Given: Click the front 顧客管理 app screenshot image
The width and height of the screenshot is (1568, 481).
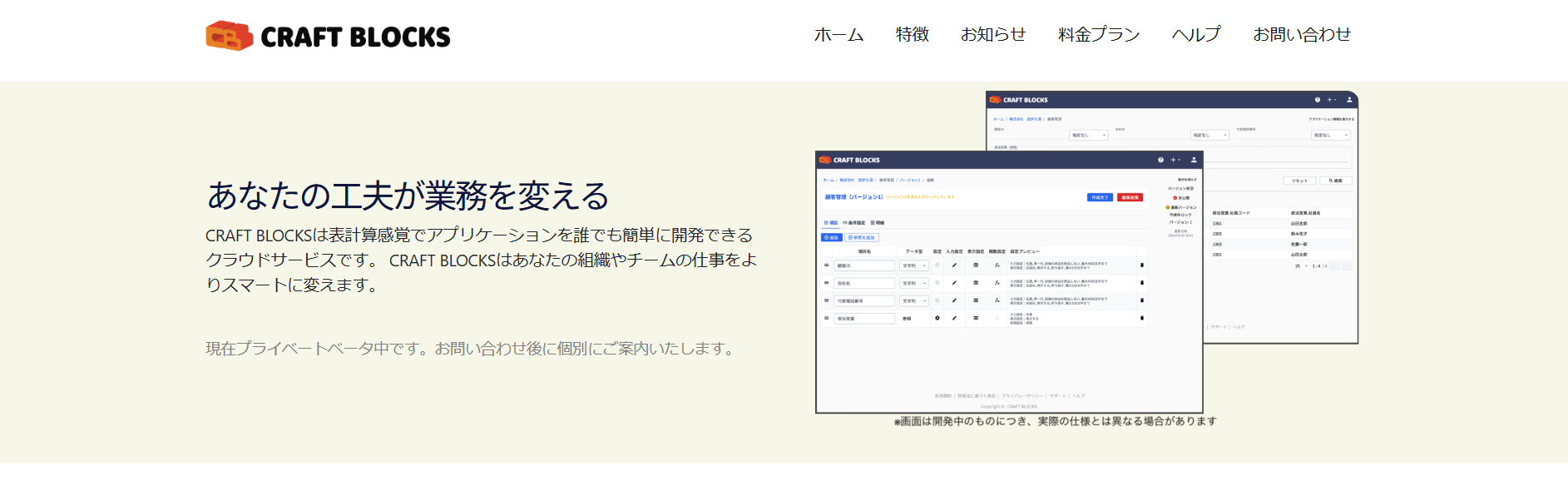Looking at the screenshot, I should click(1009, 282).
